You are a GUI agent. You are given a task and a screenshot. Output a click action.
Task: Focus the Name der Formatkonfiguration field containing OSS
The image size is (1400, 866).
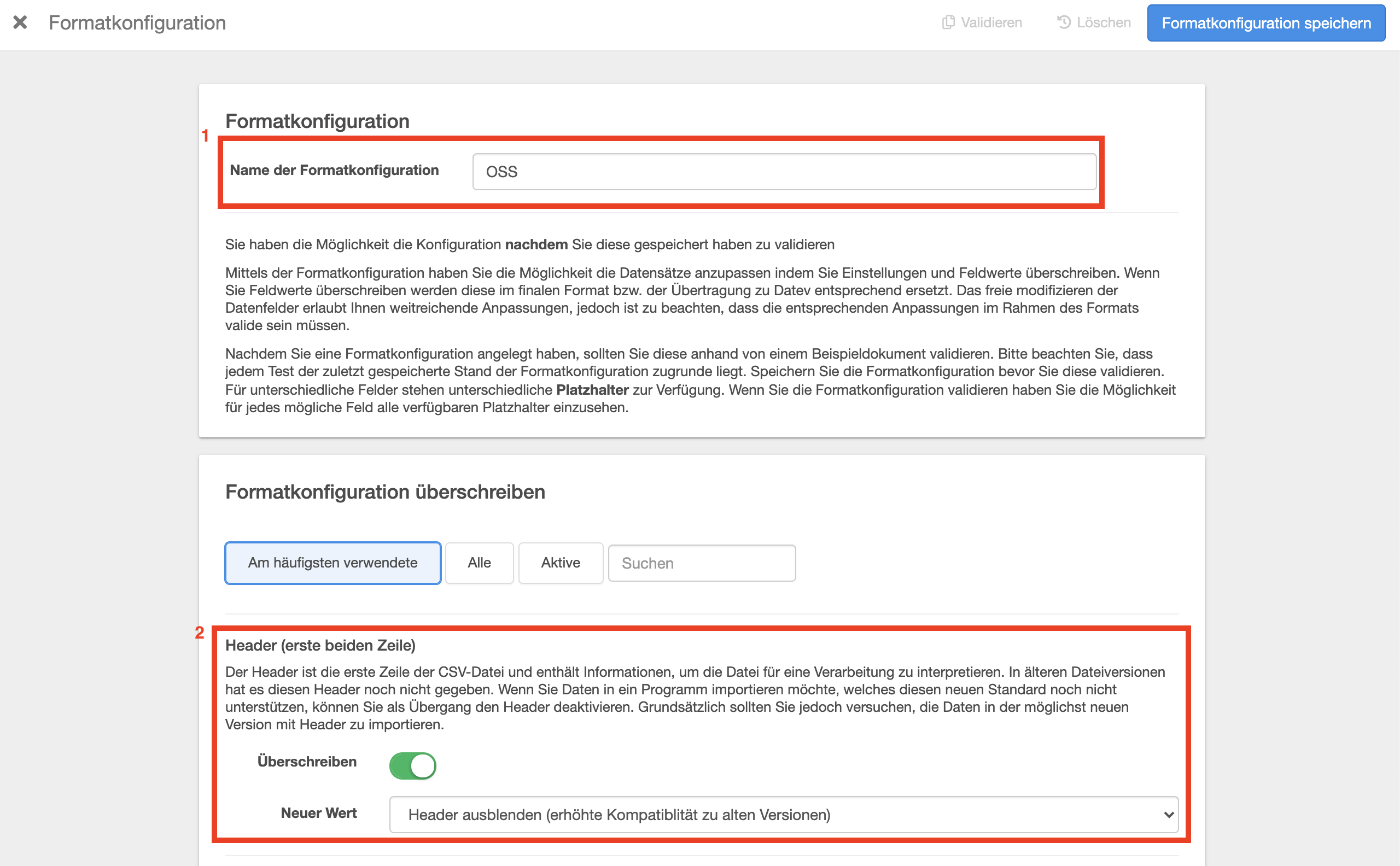784,171
